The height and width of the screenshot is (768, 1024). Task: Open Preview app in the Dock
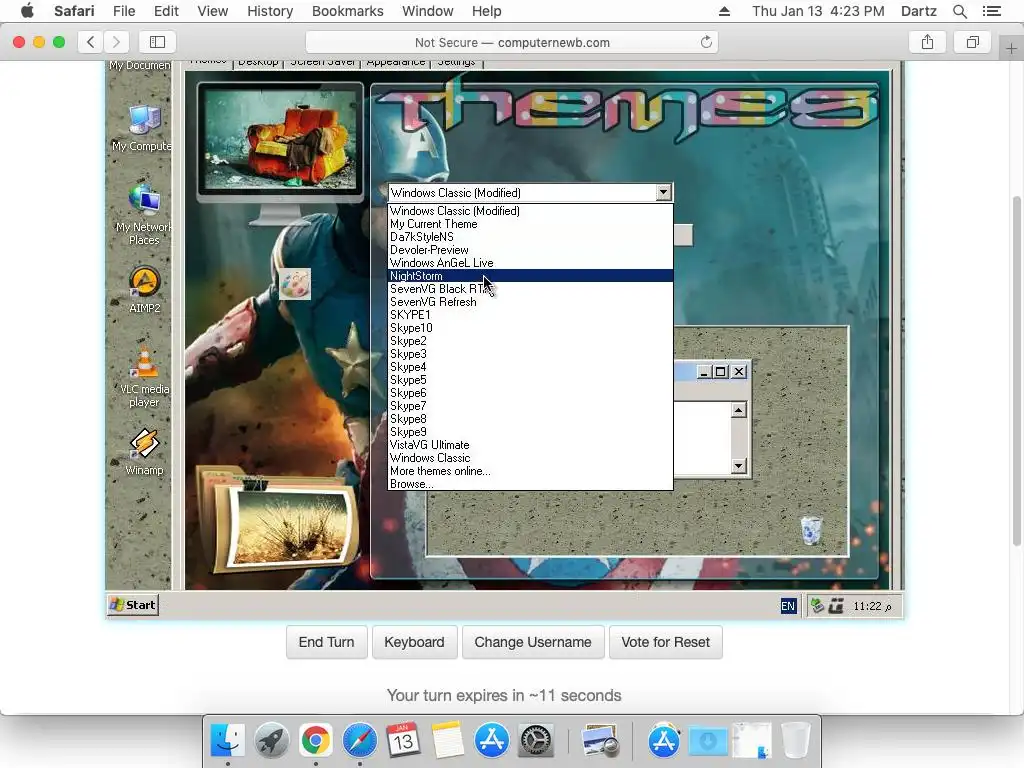[x=600, y=741]
